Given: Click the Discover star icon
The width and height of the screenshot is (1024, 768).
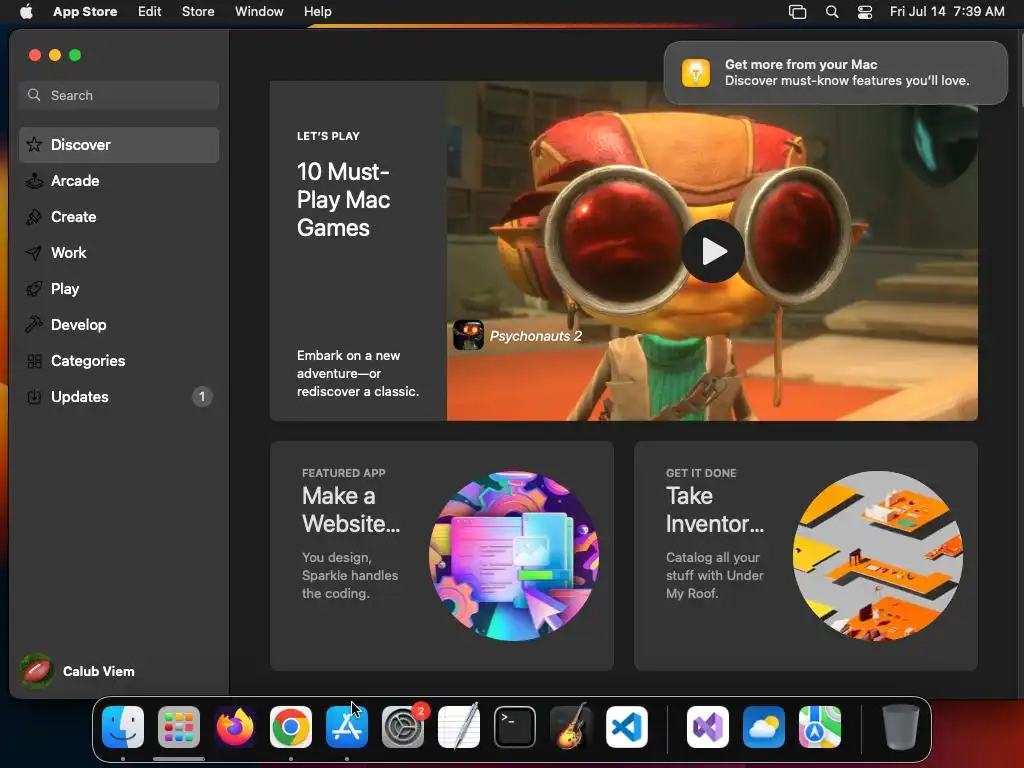Looking at the screenshot, I should pyautogui.click(x=34, y=145).
